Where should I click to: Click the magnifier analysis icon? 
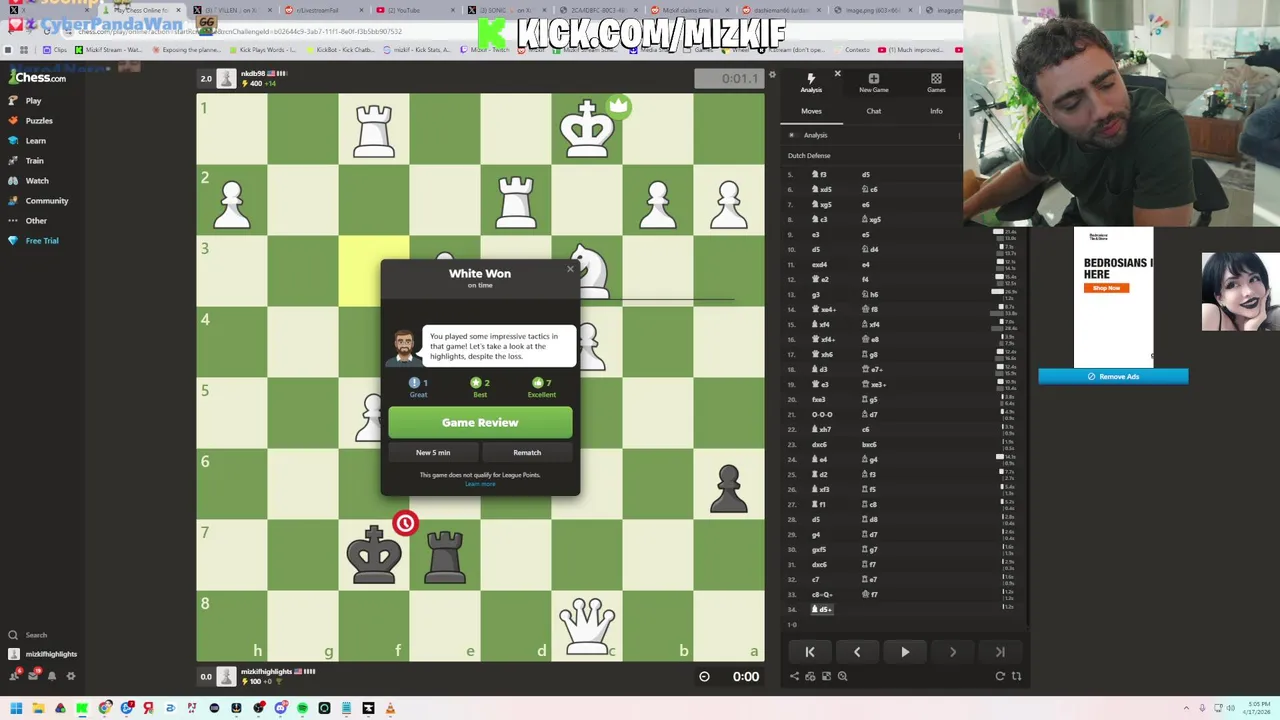tap(842, 676)
